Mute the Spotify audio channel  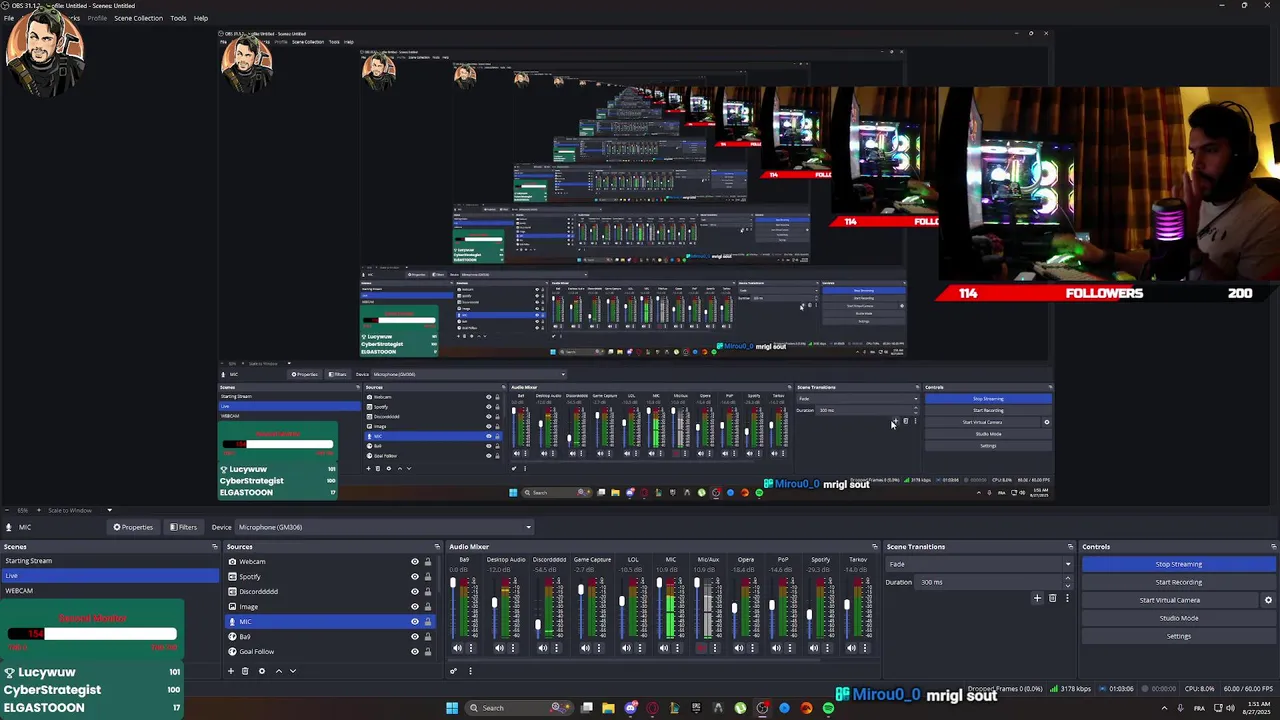[x=814, y=648]
